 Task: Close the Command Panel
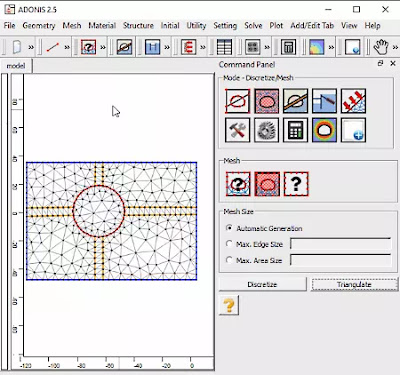point(393,63)
